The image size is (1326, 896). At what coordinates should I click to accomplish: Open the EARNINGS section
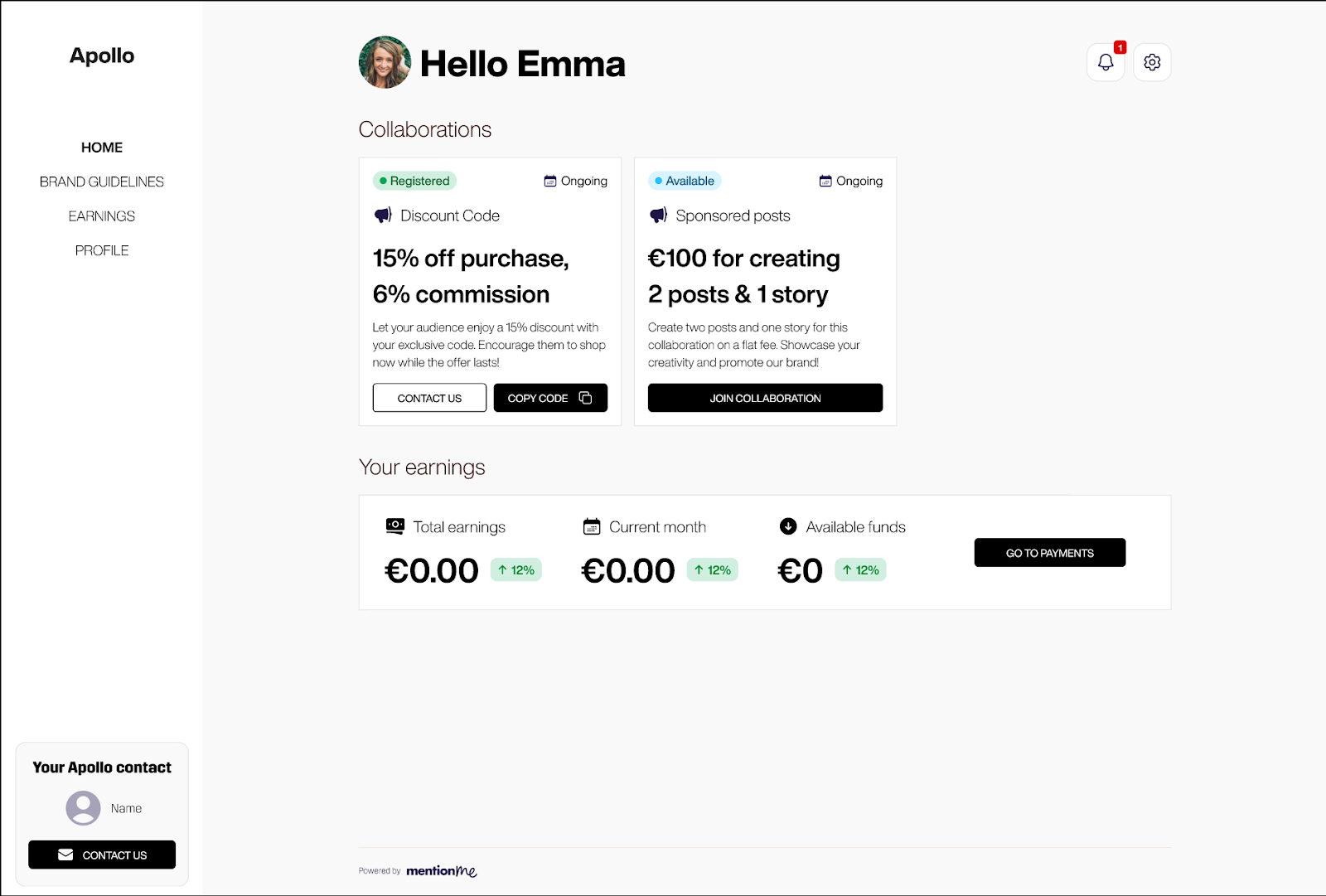[101, 216]
